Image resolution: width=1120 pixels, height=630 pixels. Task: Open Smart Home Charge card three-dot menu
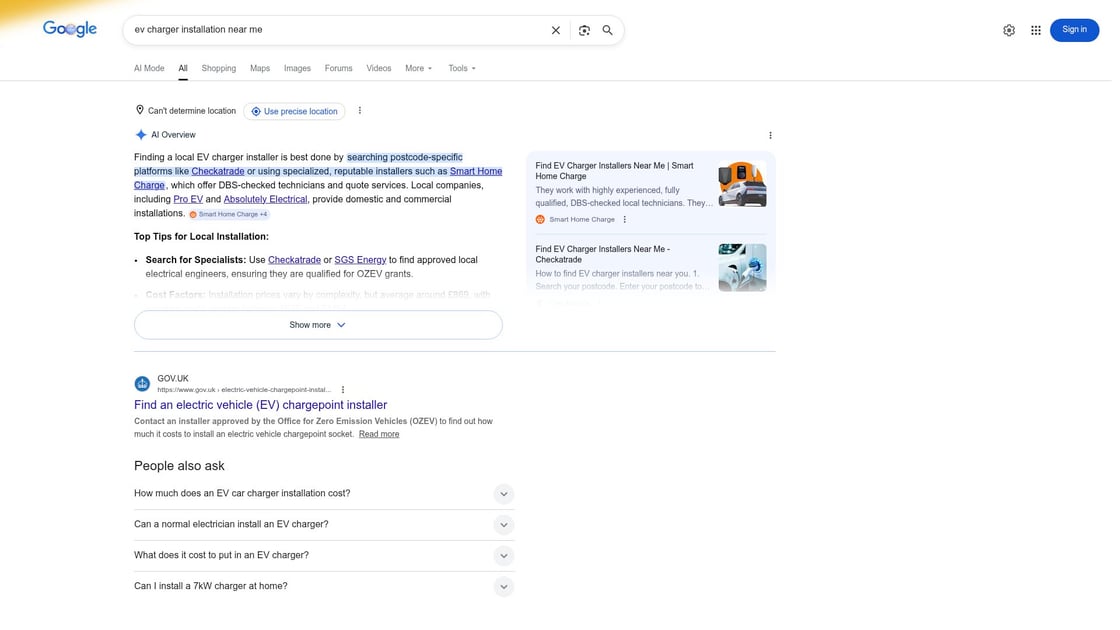point(624,220)
